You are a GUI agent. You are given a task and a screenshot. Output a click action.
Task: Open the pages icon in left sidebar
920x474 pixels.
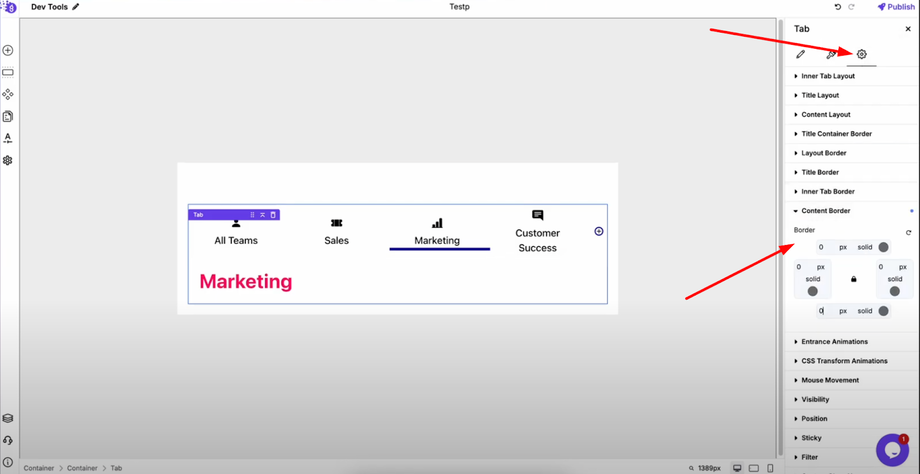8,116
